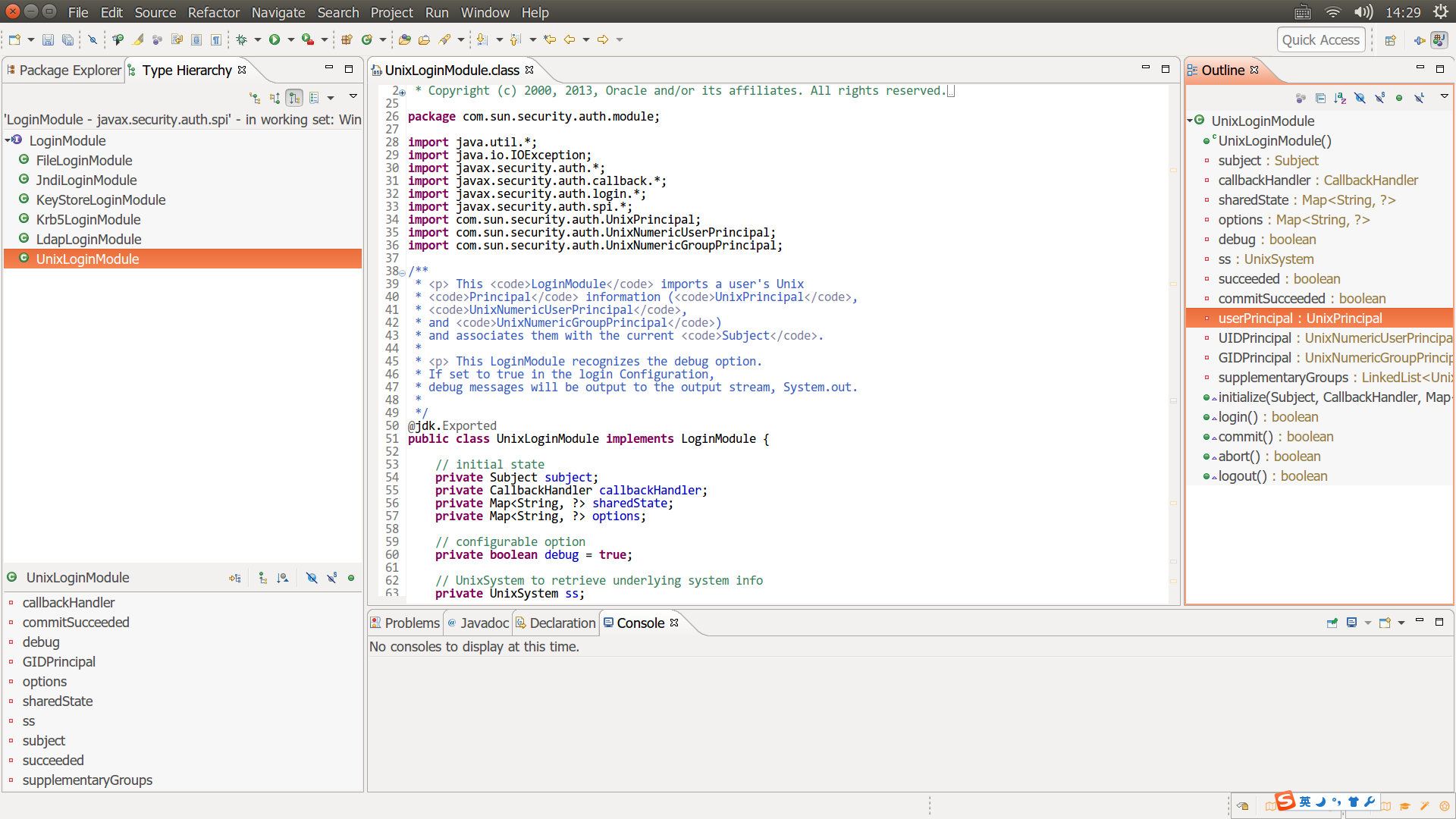Toggle alphabetical Sort in Outline toolbar
Image resolution: width=1456 pixels, height=819 pixels.
coord(1340,98)
